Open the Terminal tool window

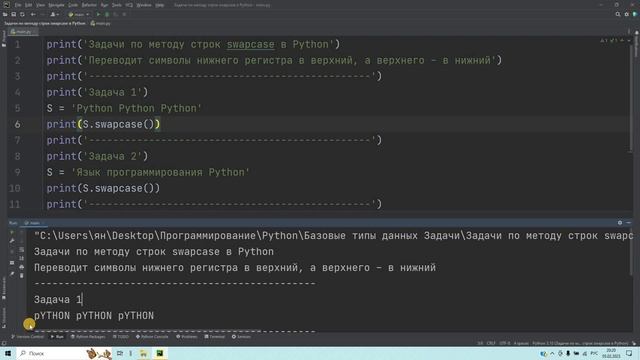(214, 337)
